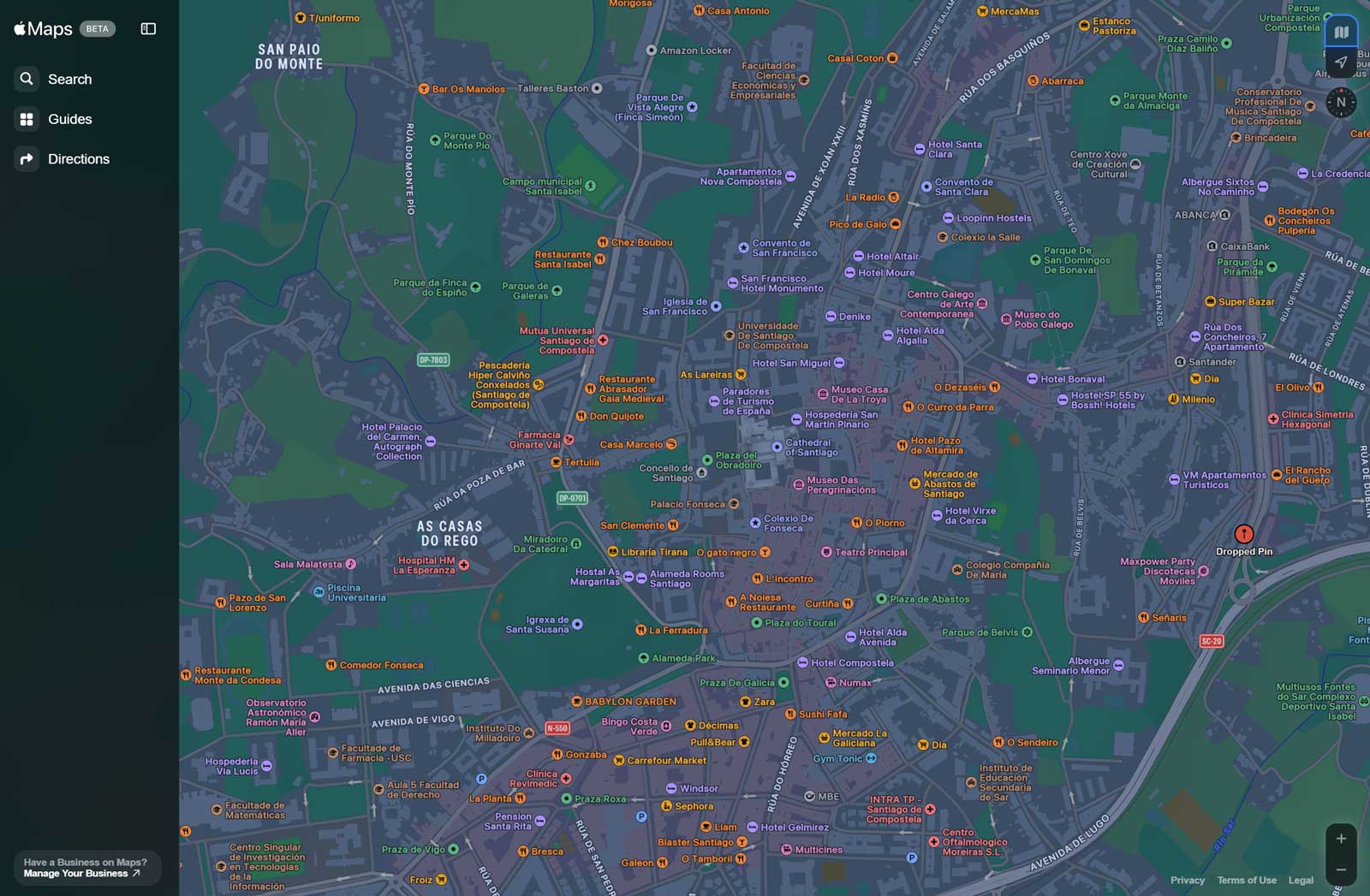Open the Legal link

1301,880
